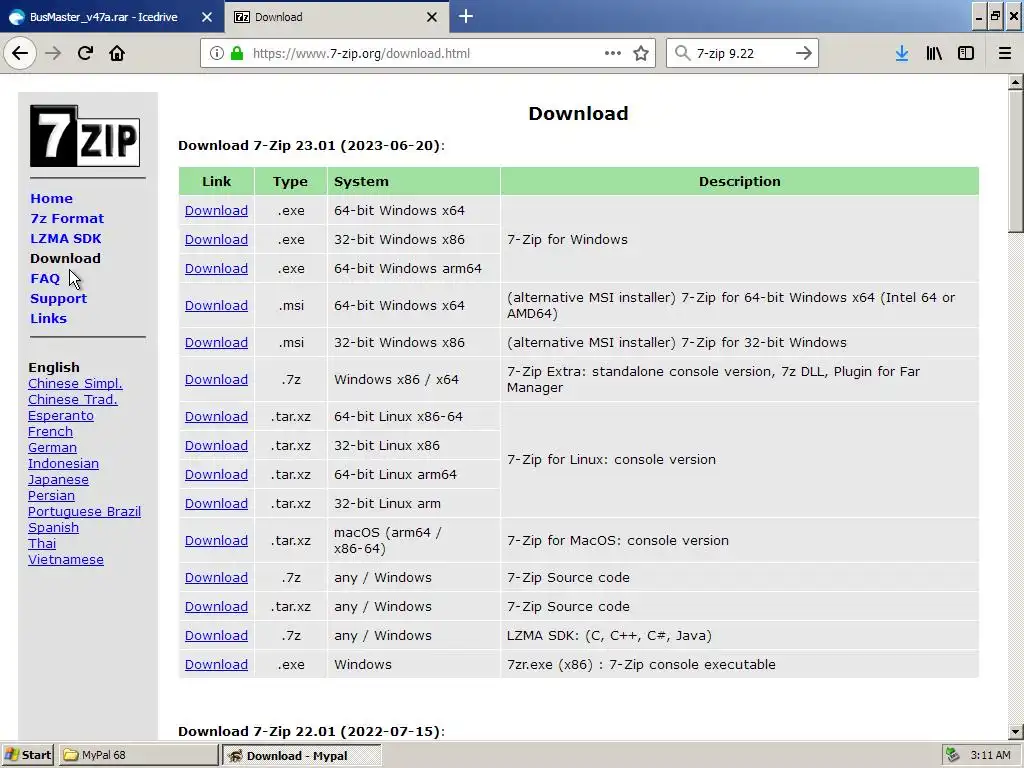Screen dimensions: 1024x768
Task: Switch language to French
Action: pos(50,432)
